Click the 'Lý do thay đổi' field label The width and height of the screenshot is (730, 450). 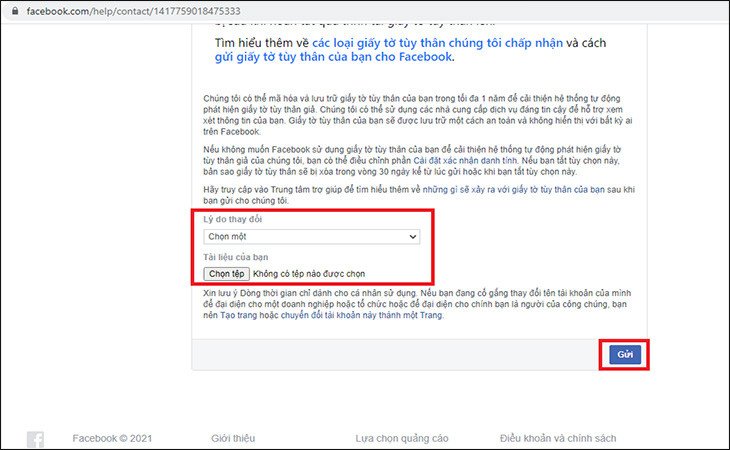[234, 218]
